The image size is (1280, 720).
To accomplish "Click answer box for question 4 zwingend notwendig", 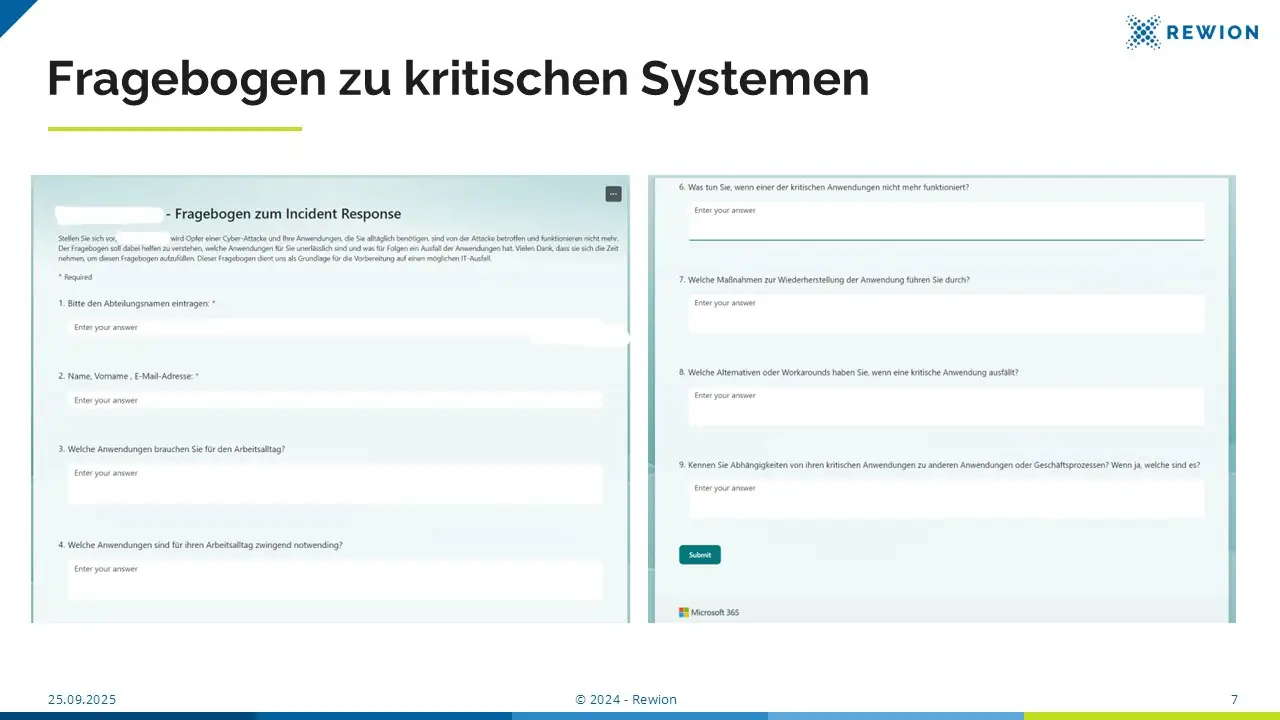I will pyautogui.click(x=335, y=580).
